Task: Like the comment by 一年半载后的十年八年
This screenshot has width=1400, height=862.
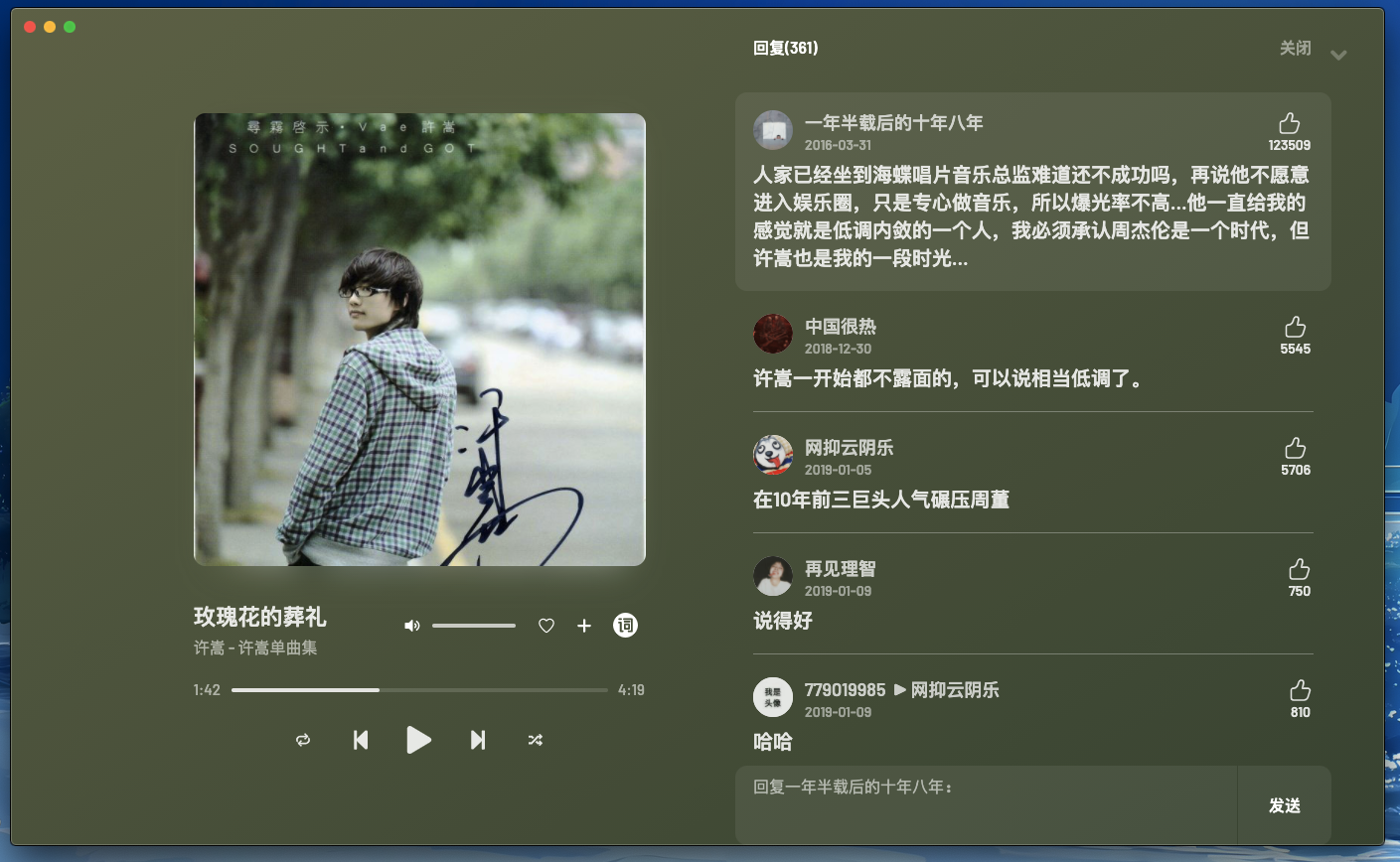Action: 1289,123
